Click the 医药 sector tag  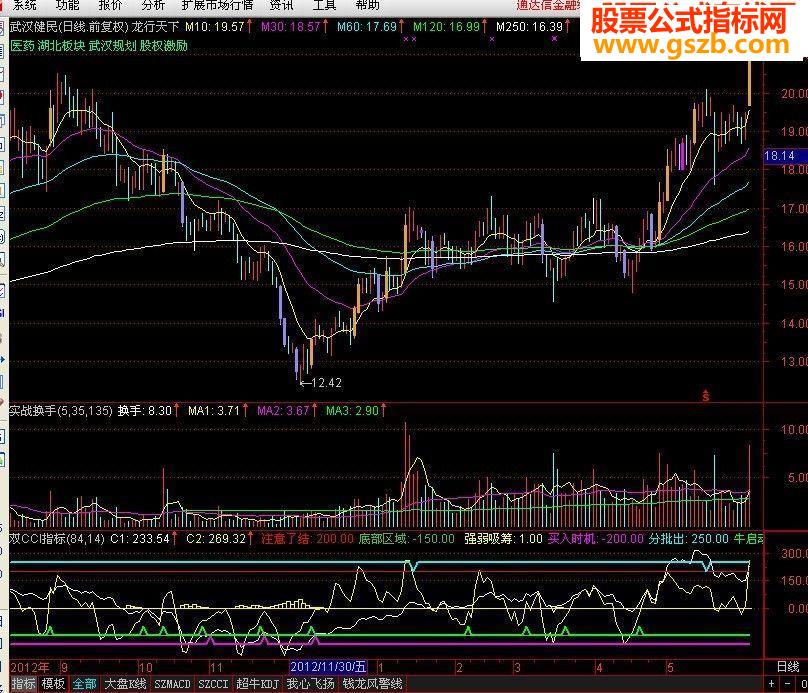22,45
